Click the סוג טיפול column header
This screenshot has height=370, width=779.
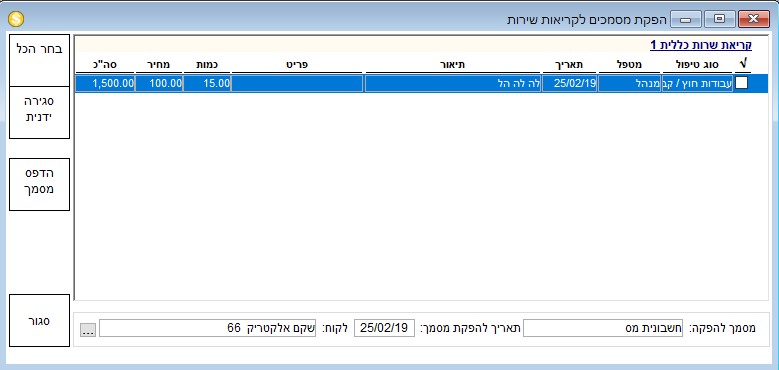(x=697, y=65)
